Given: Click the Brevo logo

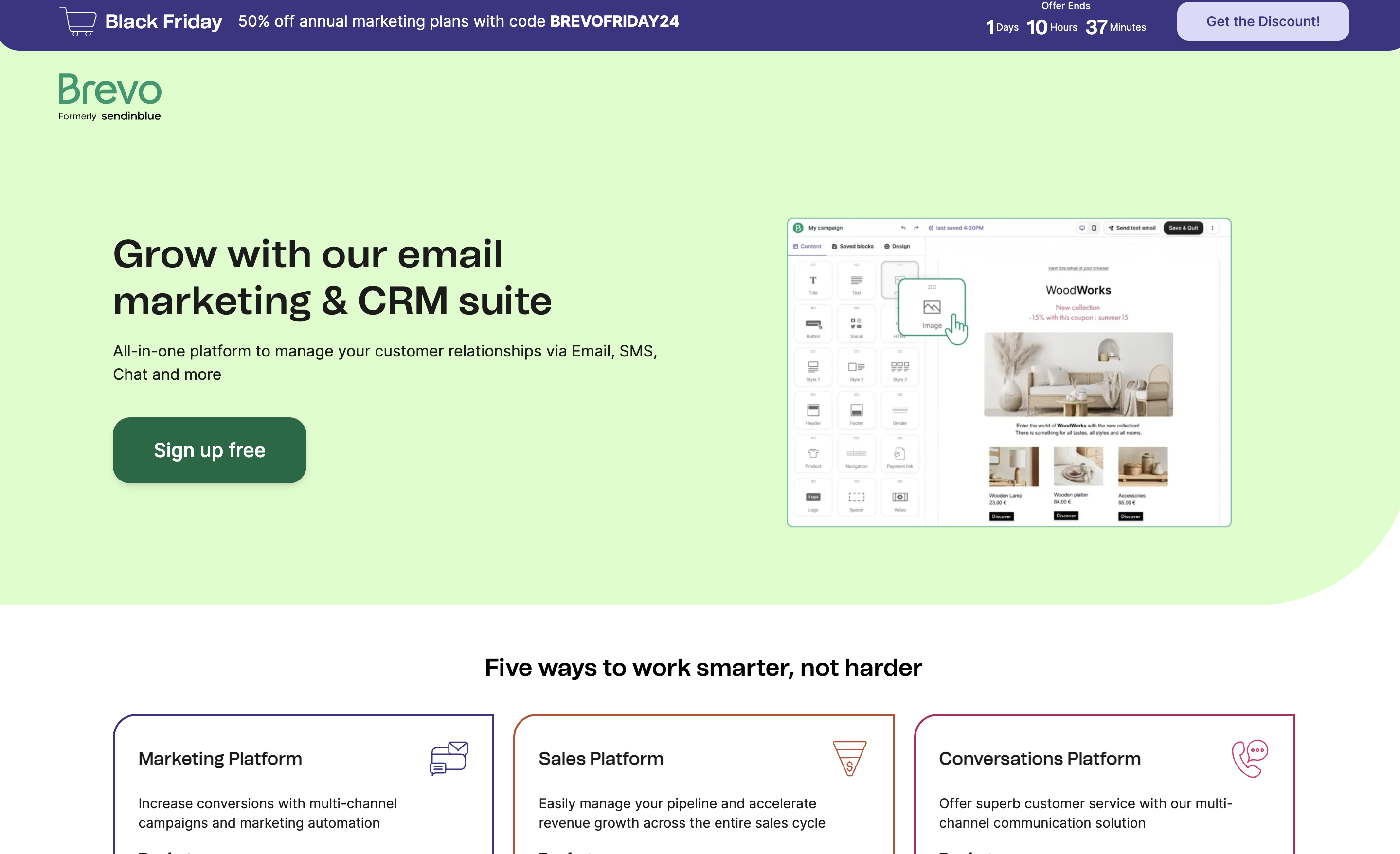Looking at the screenshot, I should pos(109,97).
